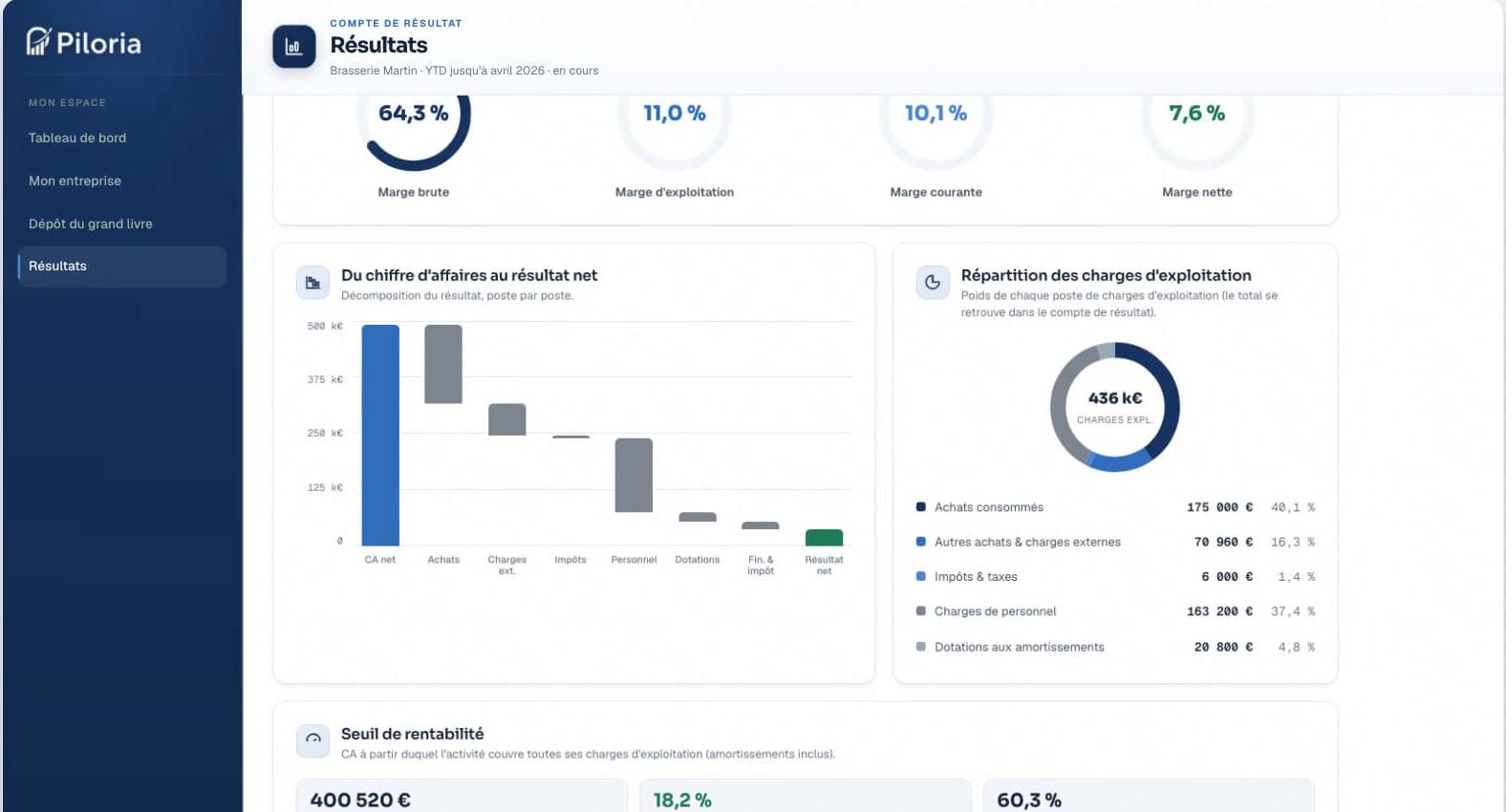Click the "70 960 €" amount in the legend
This screenshot has height=812, width=1506.
pos(1223,542)
